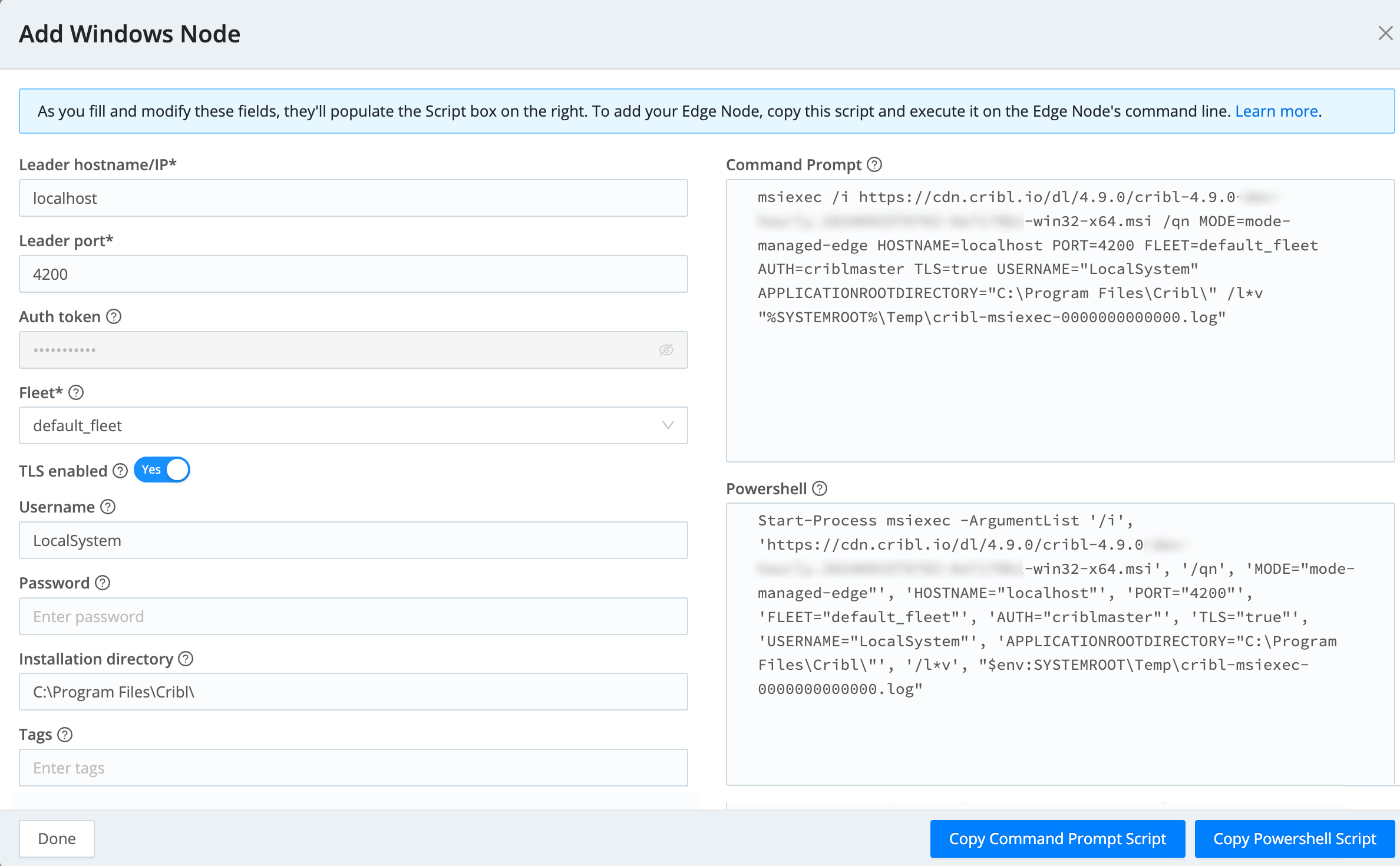This screenshot has height=866, width=1400.
Task: Click the Fleet dropdown chevron arrow
Action: tap(668, 425)
